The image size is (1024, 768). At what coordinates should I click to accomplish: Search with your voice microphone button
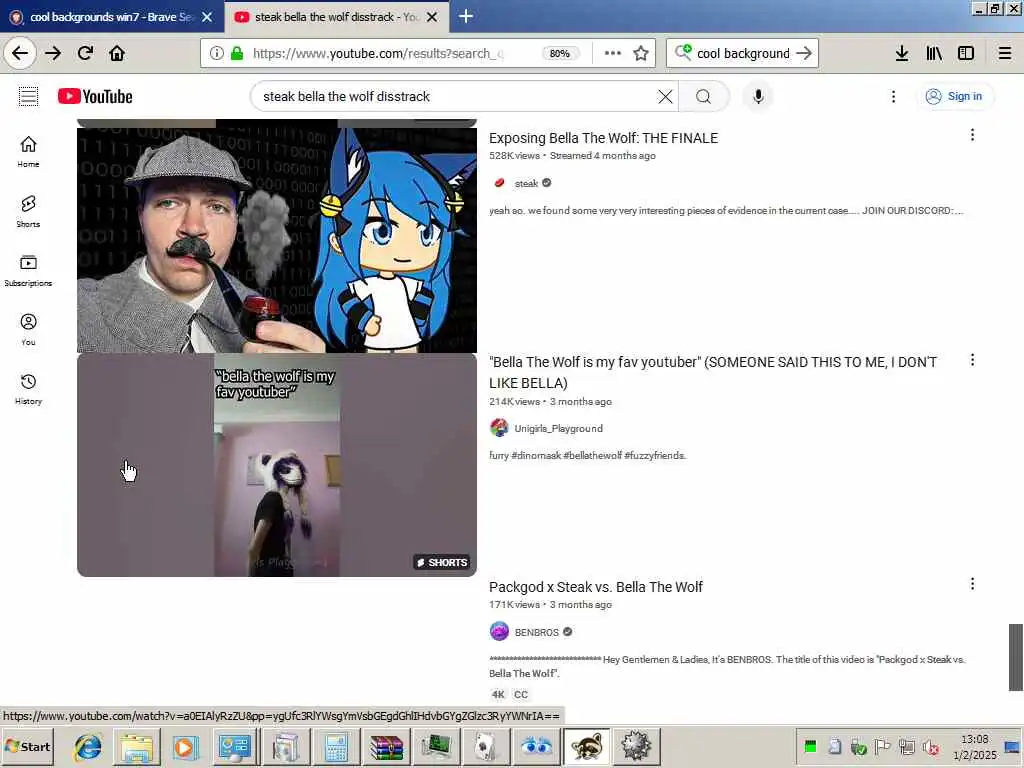coord(758,97)
